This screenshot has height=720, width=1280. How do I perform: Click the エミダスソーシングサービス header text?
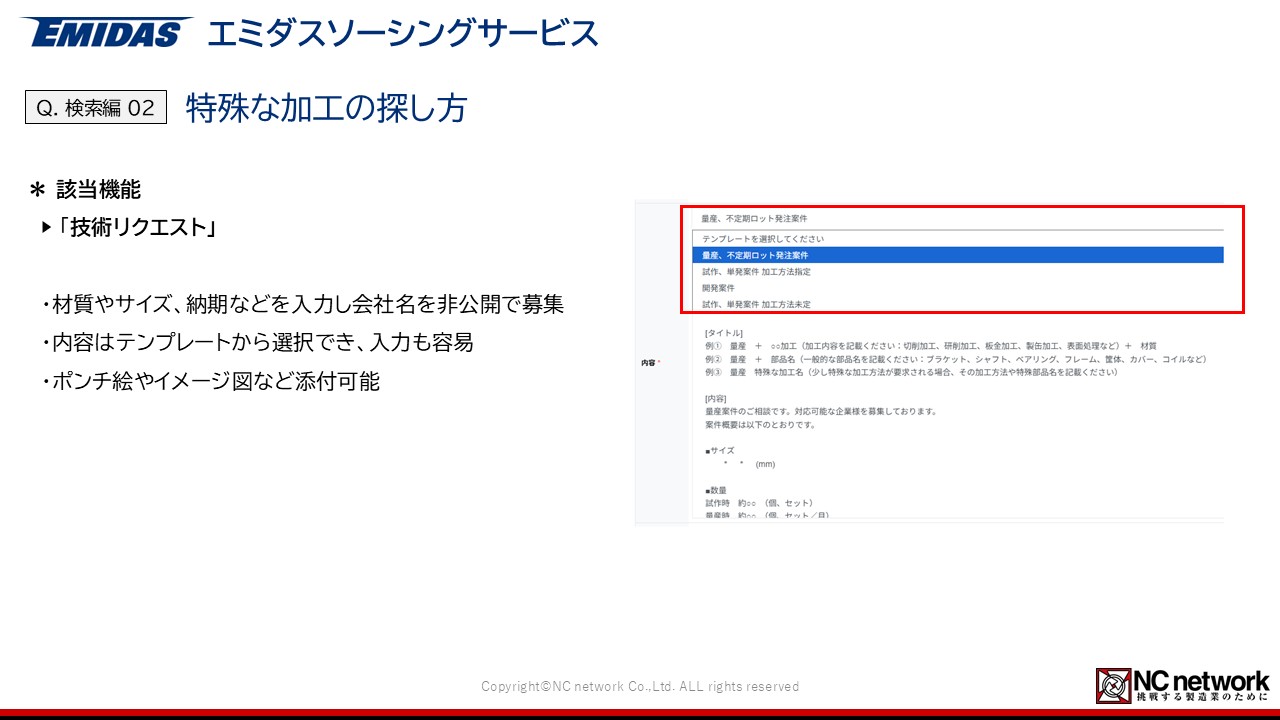pos(402,33)
